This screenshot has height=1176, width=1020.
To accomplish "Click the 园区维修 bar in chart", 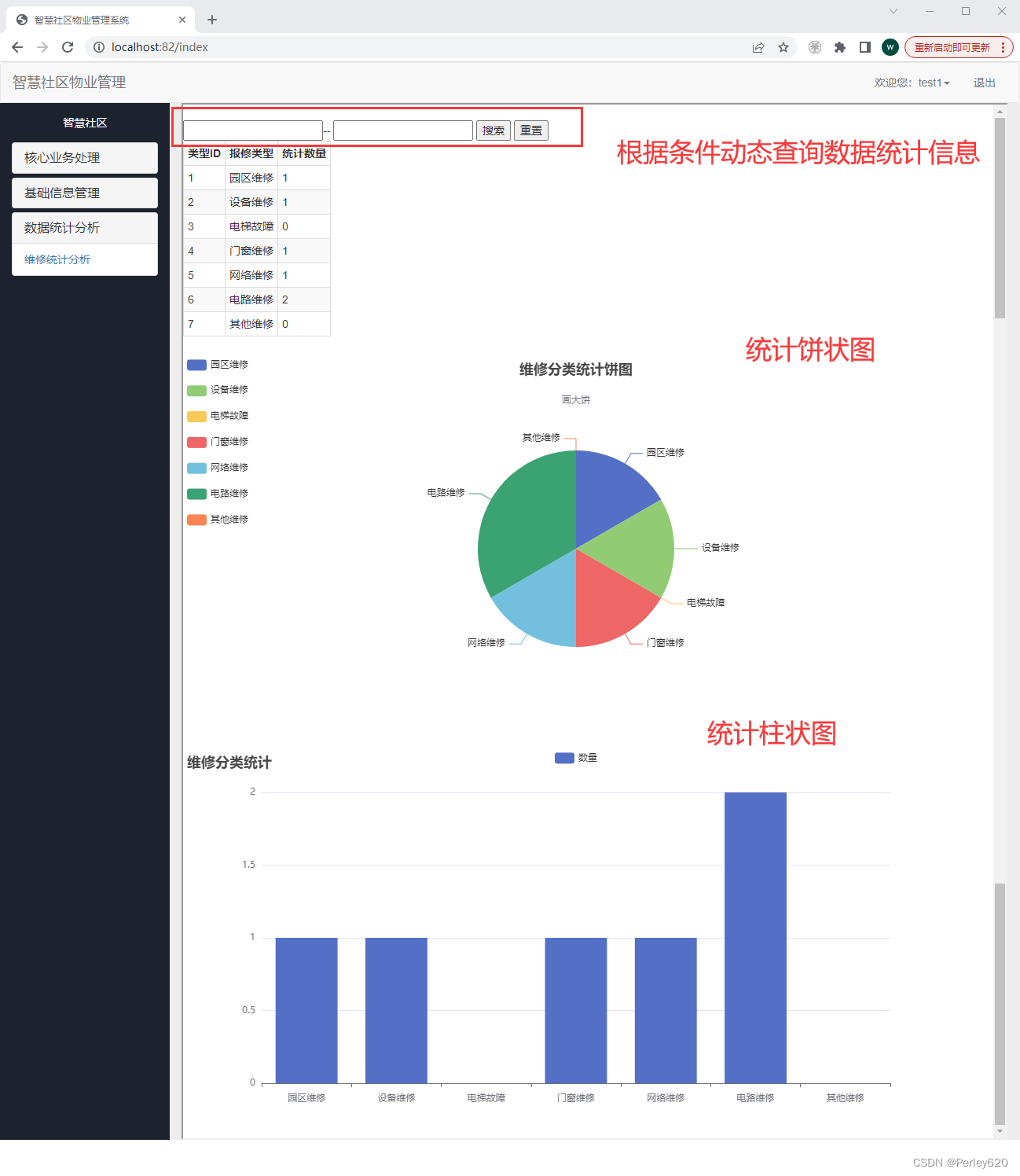I will [x=306, y=1010].
